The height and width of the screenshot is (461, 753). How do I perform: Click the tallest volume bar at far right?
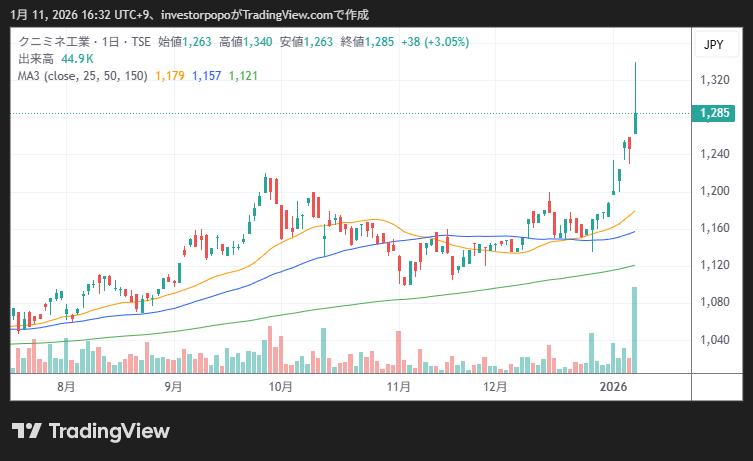(634, 330)
